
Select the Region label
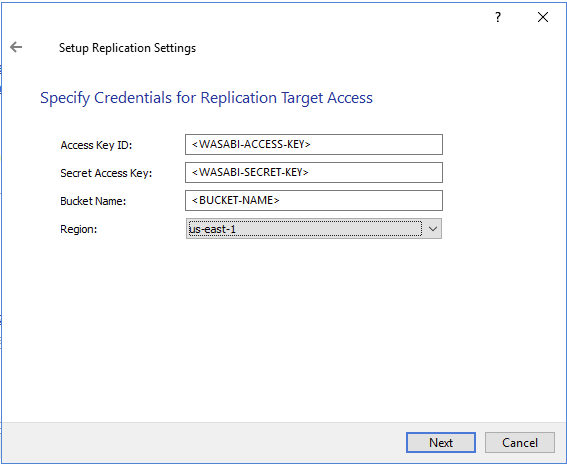click(x=78, y=229)
